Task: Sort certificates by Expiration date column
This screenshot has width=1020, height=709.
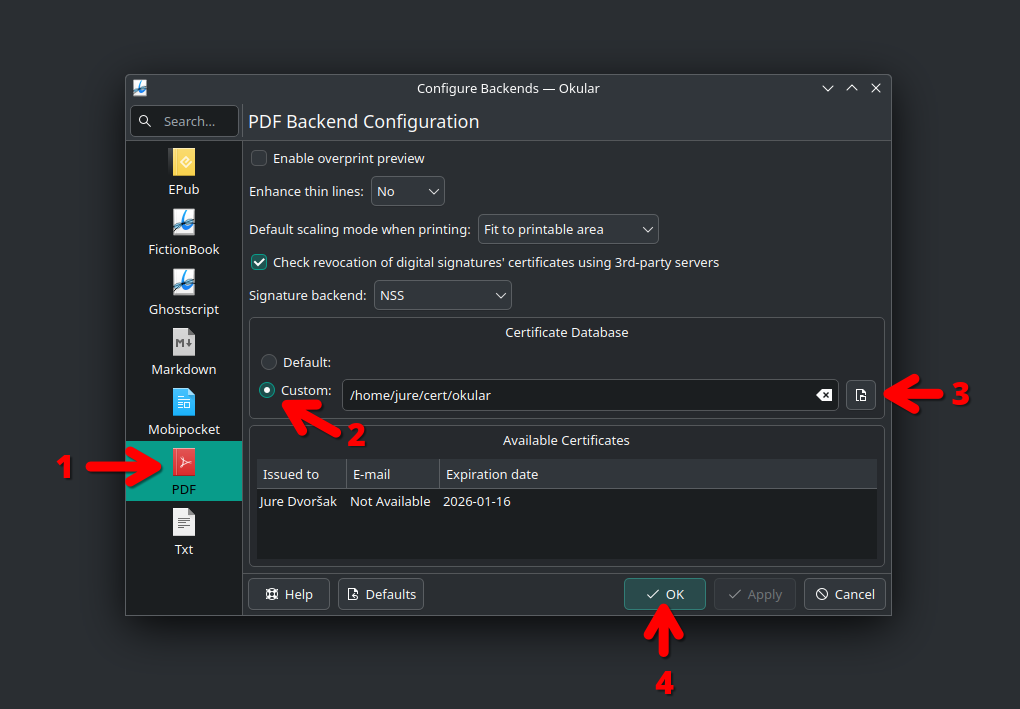Action: click(x=492, y=474)
